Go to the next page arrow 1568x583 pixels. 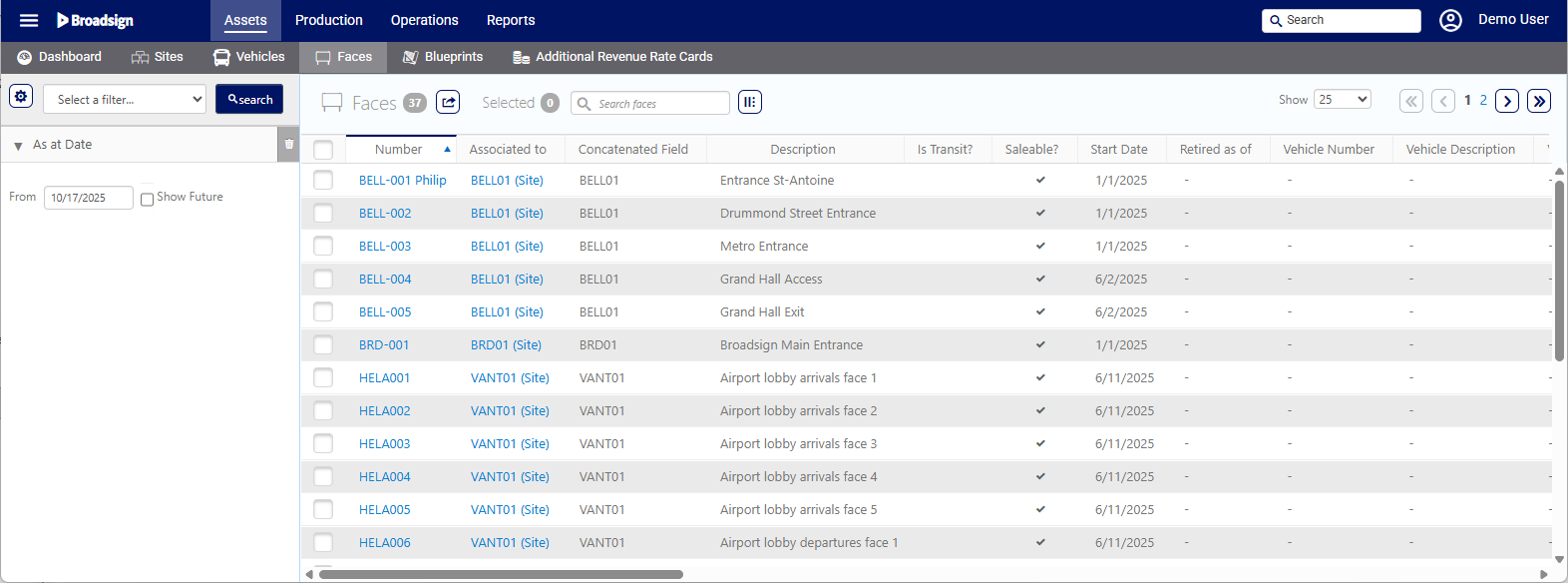coord(1507,101)
